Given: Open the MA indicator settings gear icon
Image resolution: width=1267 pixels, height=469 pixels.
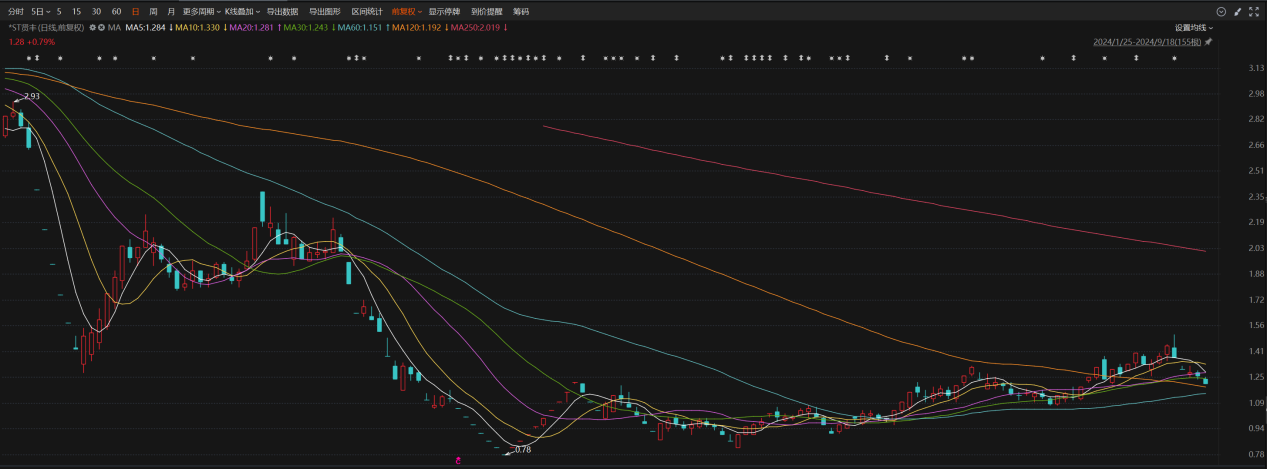Looking at the screenshot, I should 92,28.
